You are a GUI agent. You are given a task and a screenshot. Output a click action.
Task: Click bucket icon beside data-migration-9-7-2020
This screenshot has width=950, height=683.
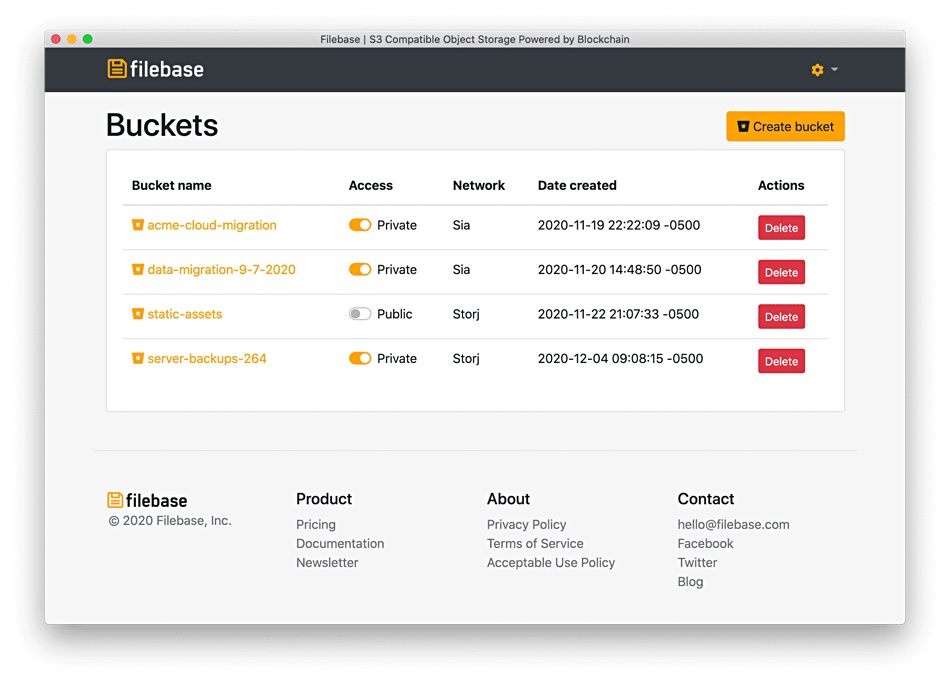138,269
